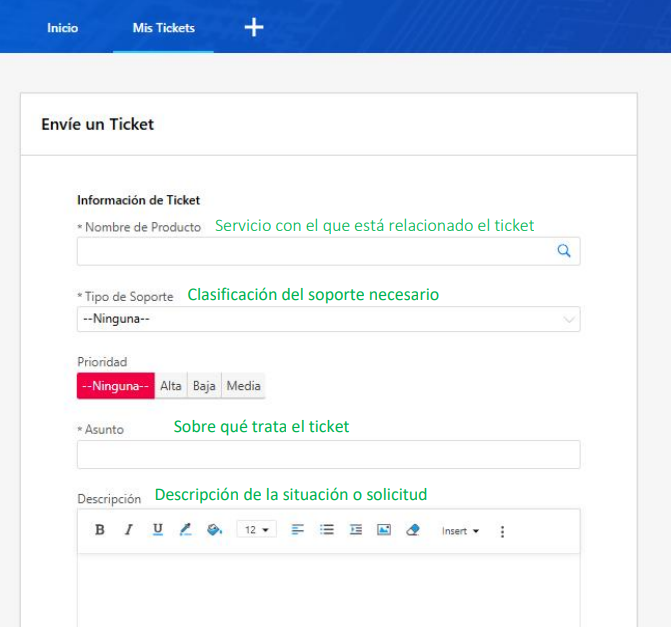Insert a bulleted list
Image resolution: width=671 pixels, height=627 pixels.
(326, 530)
